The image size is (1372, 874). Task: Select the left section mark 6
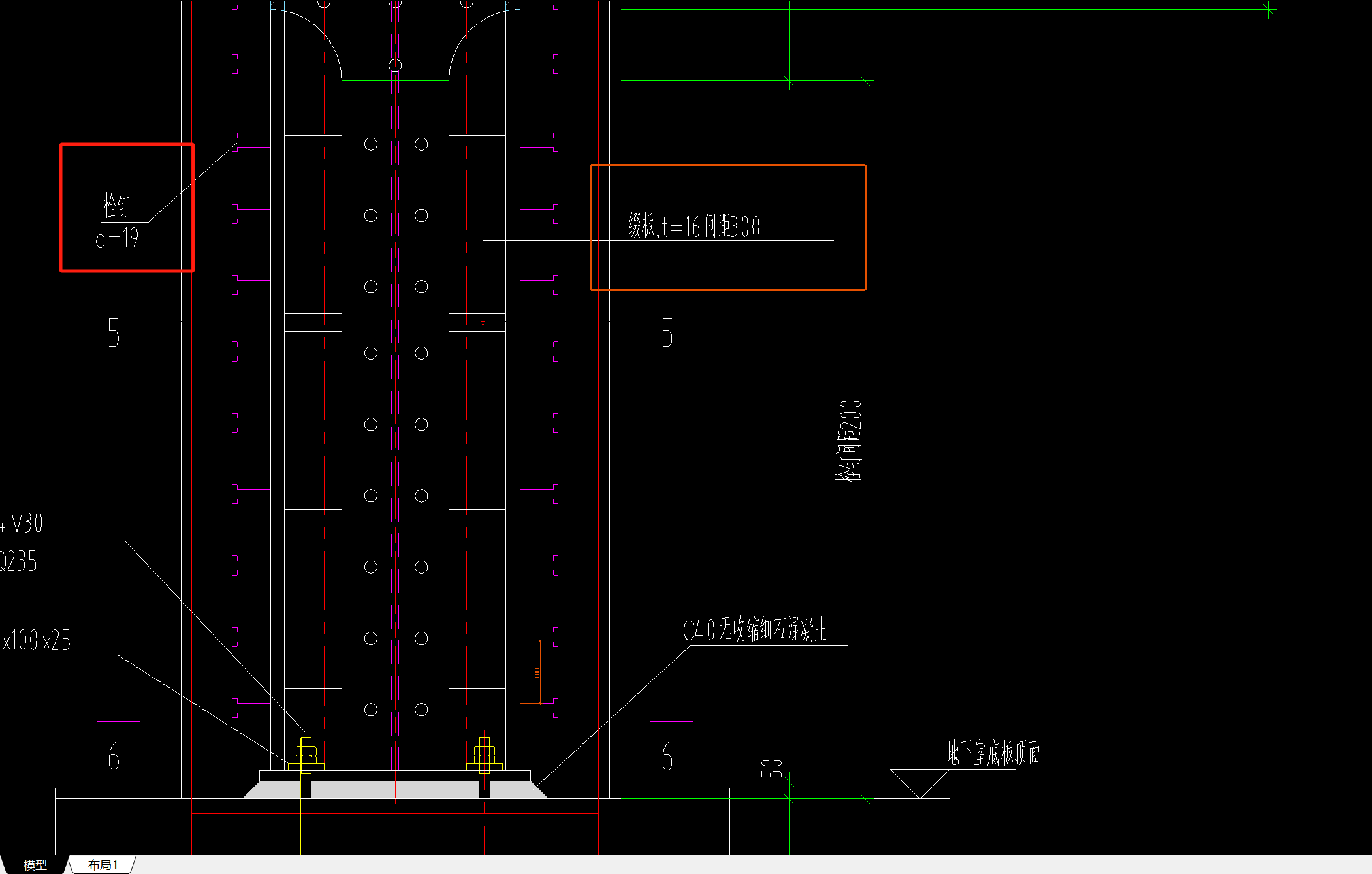pos(114,756)
